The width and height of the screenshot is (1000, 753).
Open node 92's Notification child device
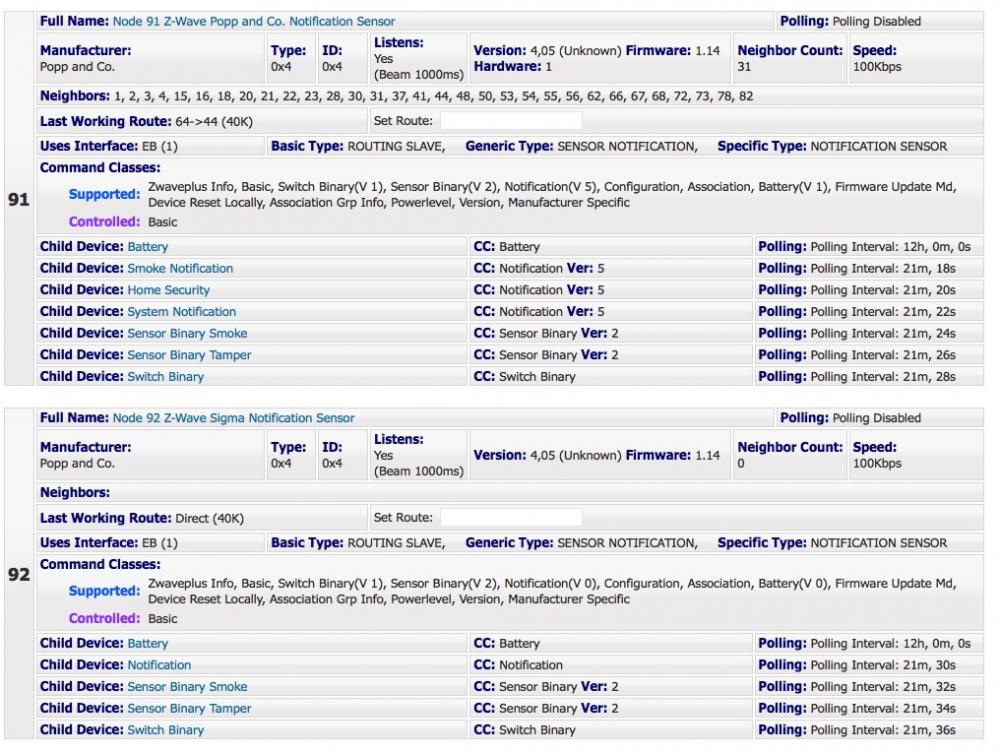159,665
